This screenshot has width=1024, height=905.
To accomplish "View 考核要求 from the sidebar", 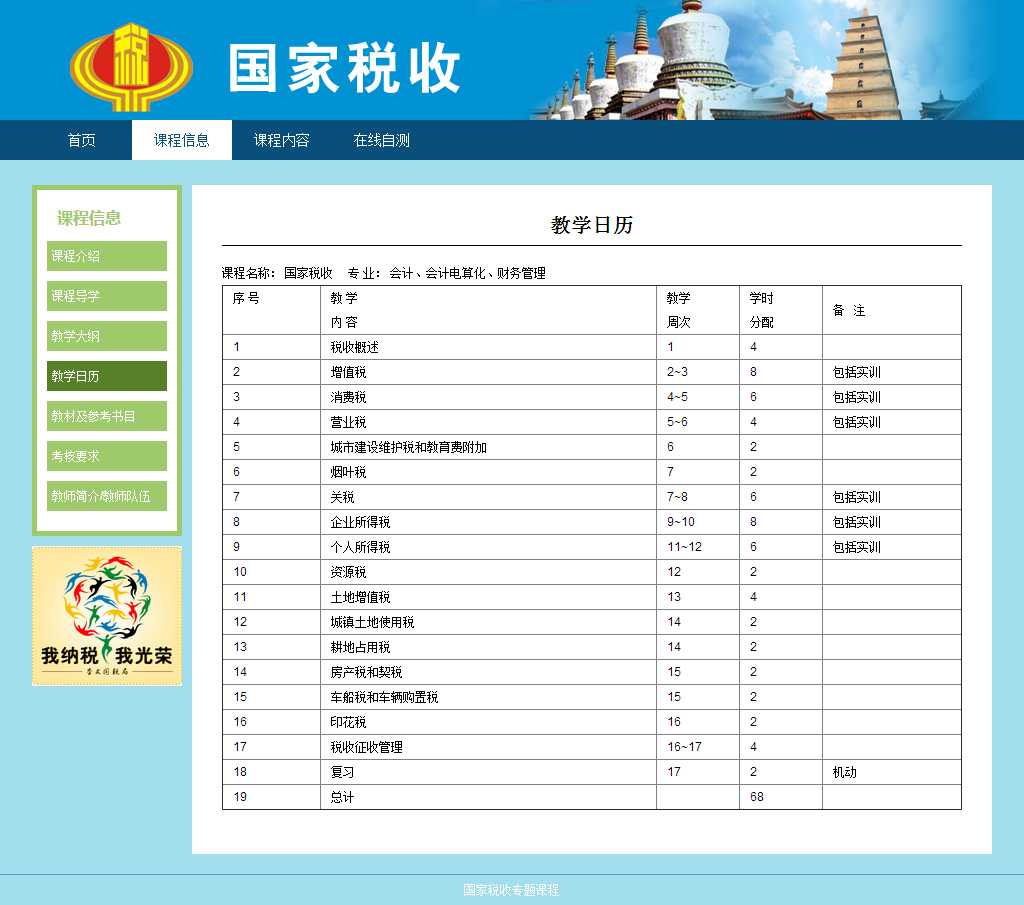I will pyautogui.click(x=107, y=456).
